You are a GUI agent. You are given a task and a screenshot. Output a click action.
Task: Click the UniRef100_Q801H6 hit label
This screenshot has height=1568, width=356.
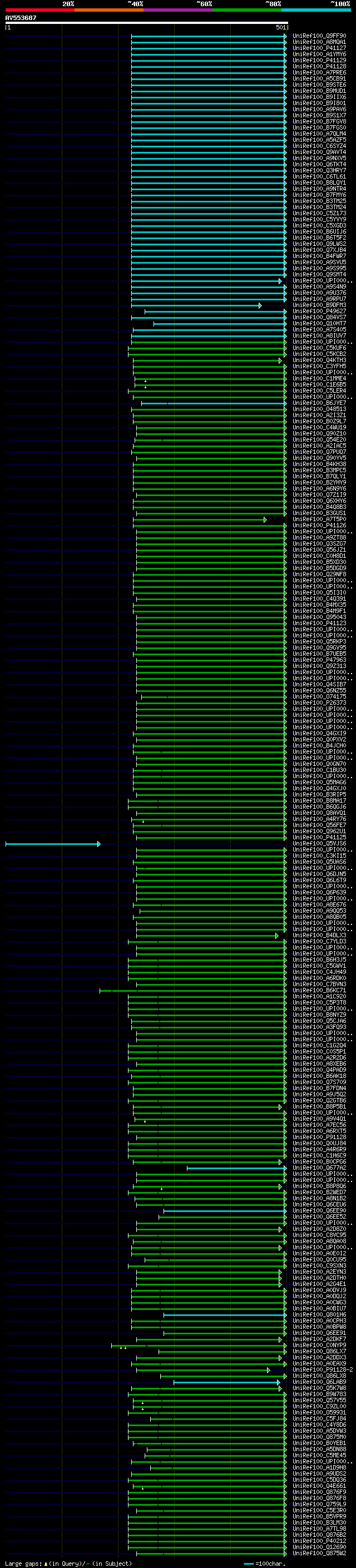point(319,1314)
